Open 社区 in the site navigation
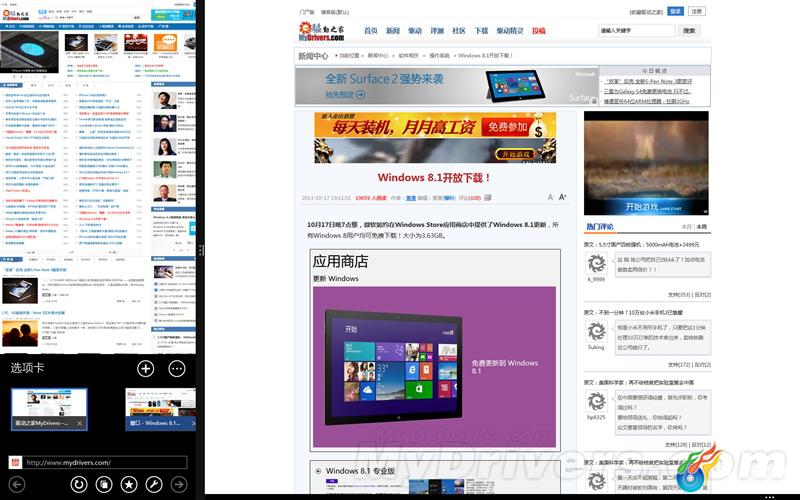Viewport: 800px width, 500px height. coord(459,31)
